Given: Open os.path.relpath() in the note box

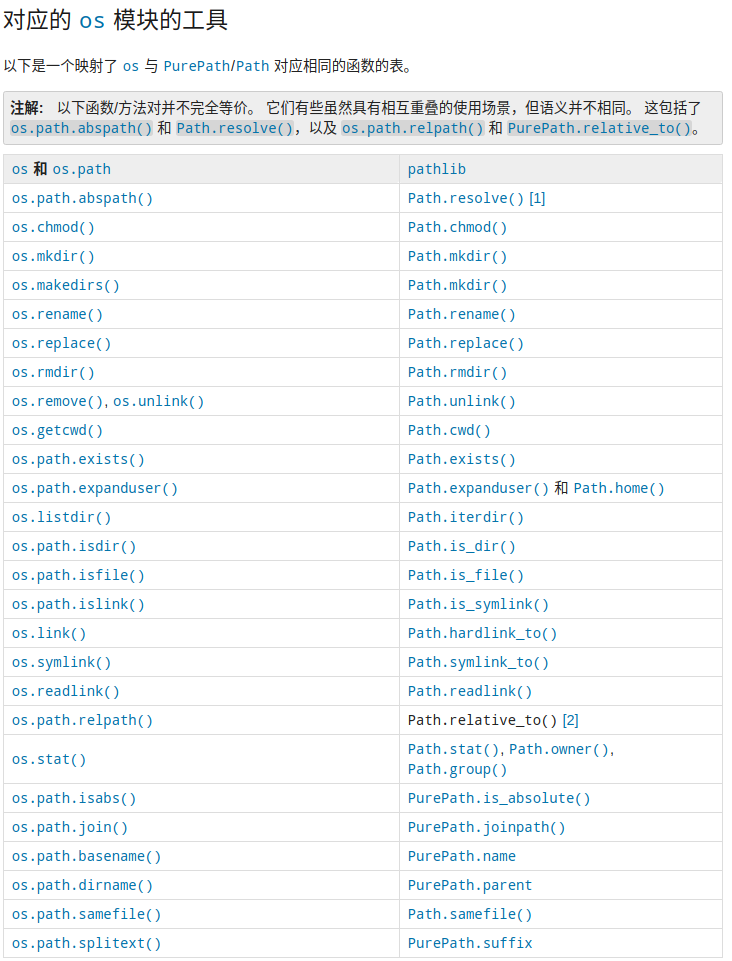Looking at the screenshot, I should point(413,128).
